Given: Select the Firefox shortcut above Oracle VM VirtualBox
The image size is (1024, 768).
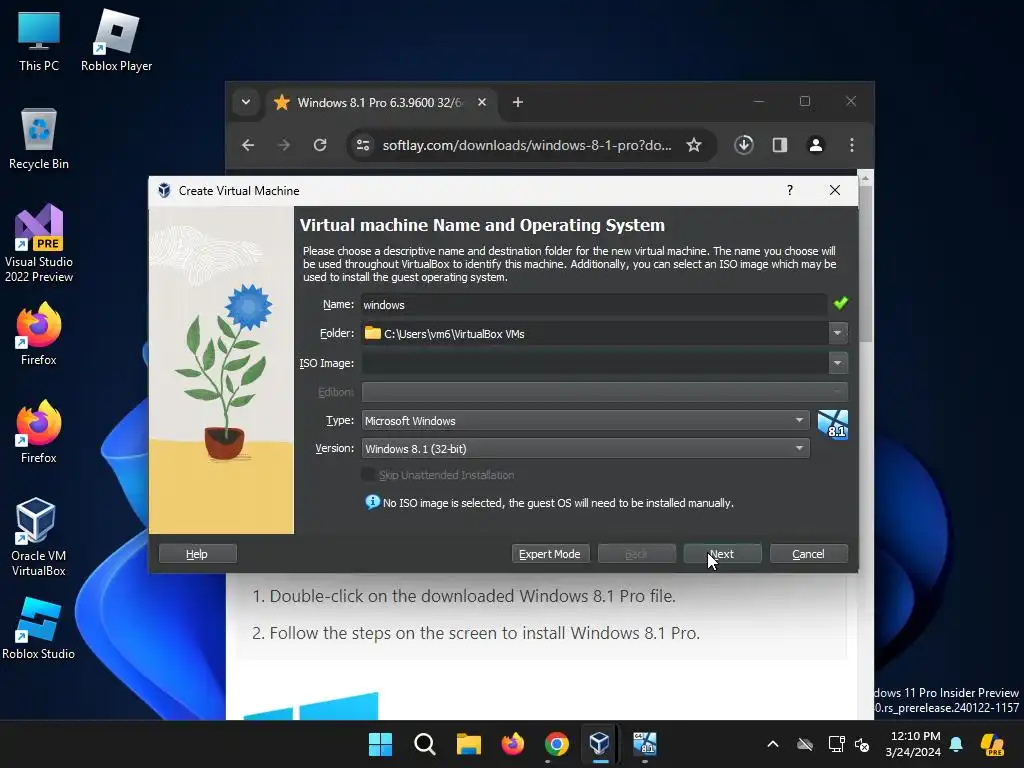Looking at the screenshot, I should coord(39,432).
